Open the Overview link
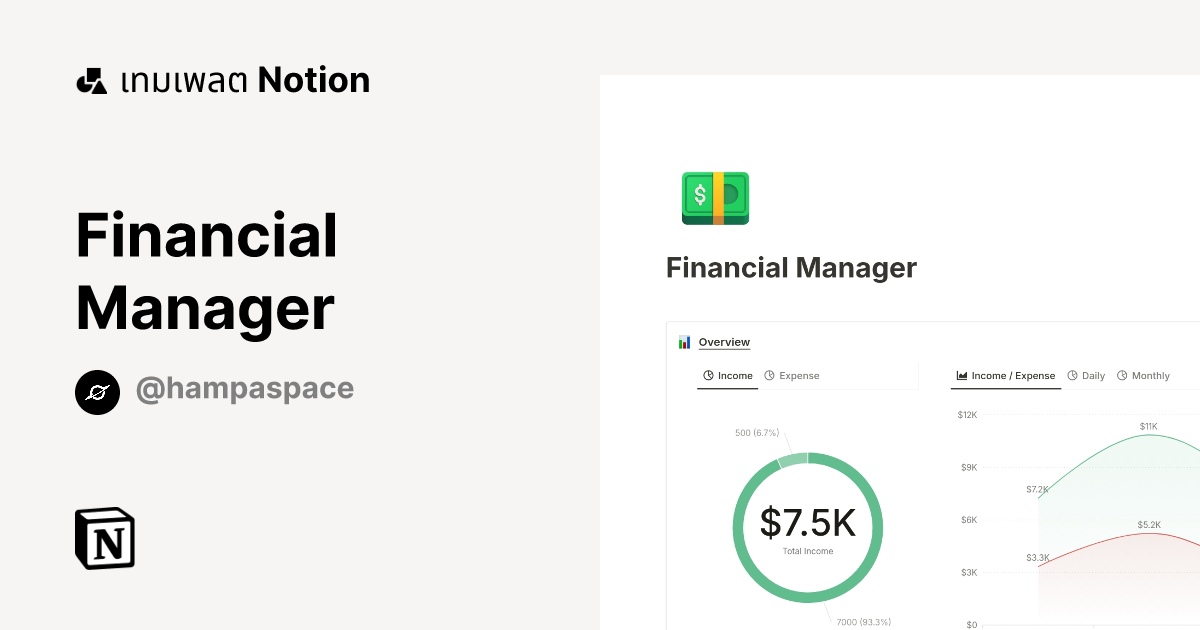This screenshot has height=630, width=1200. [723, 341]
